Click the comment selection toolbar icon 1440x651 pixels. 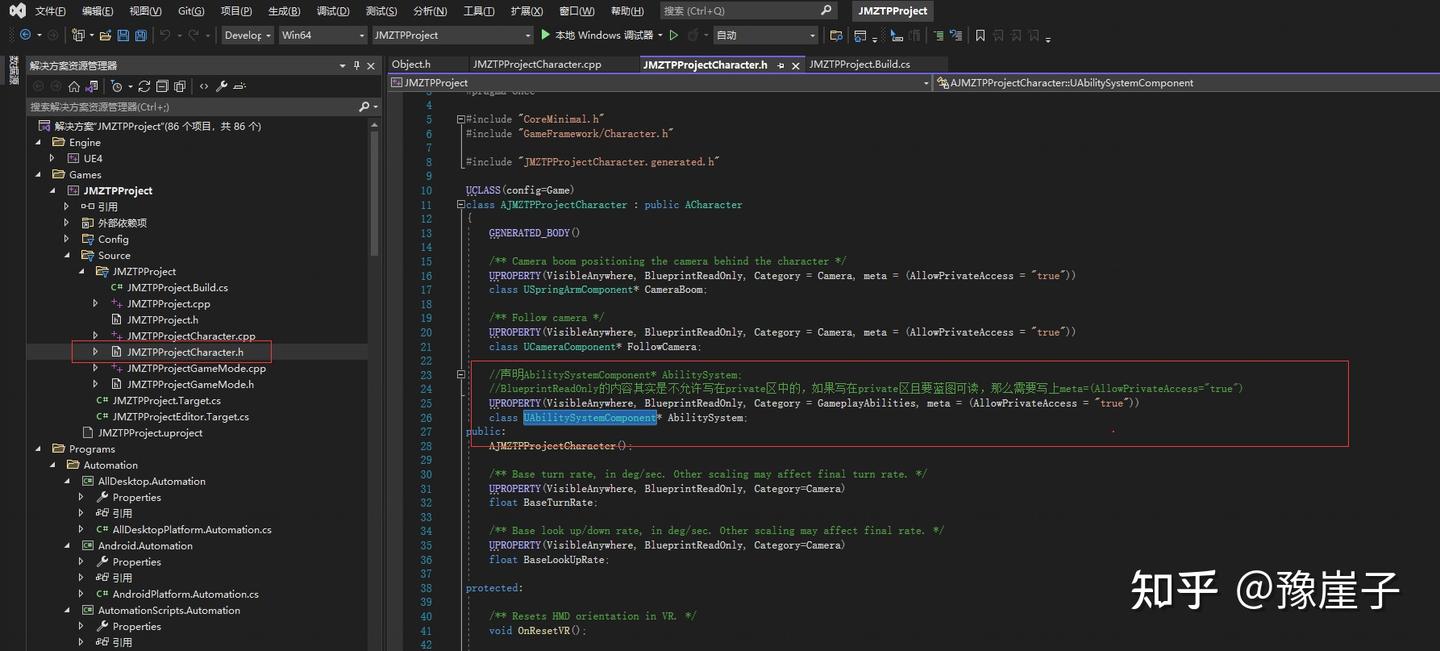(938, 35)
